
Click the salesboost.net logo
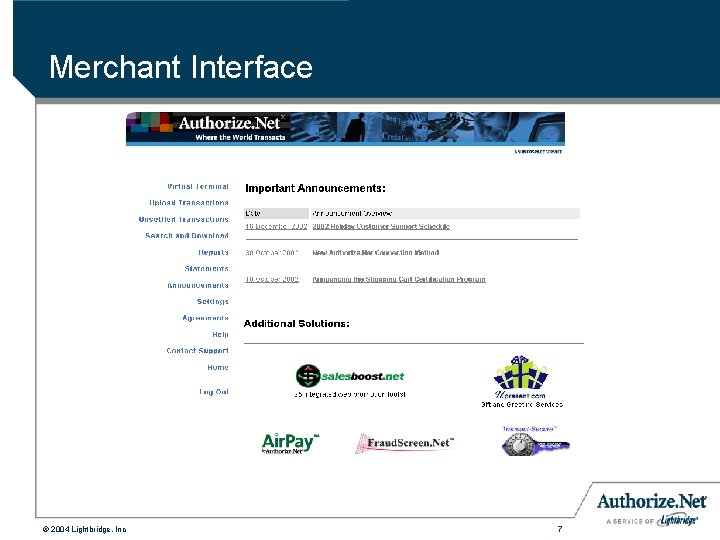click(x=350, y=376)
